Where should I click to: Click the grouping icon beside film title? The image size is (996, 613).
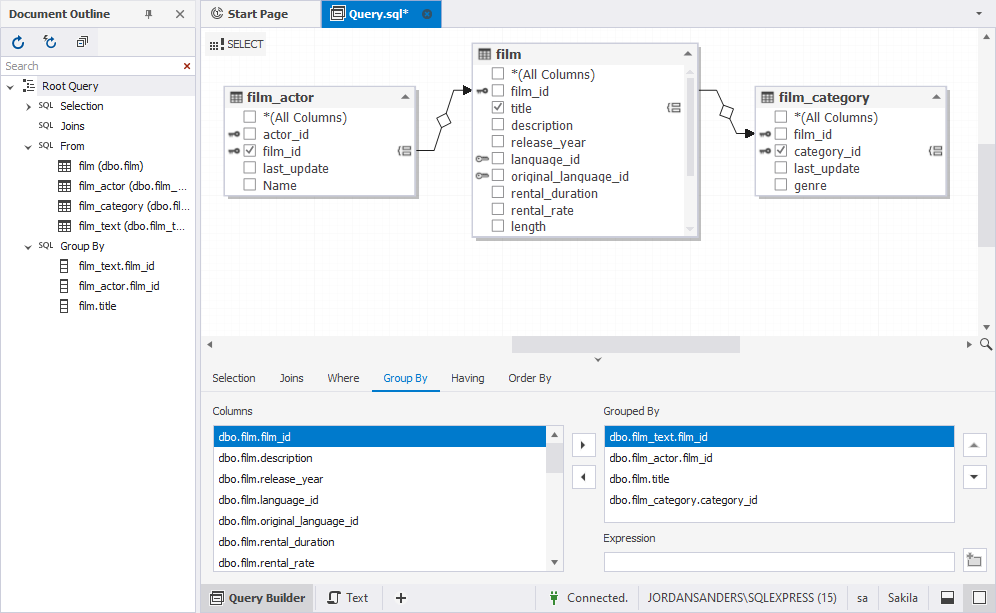point(674,108)
